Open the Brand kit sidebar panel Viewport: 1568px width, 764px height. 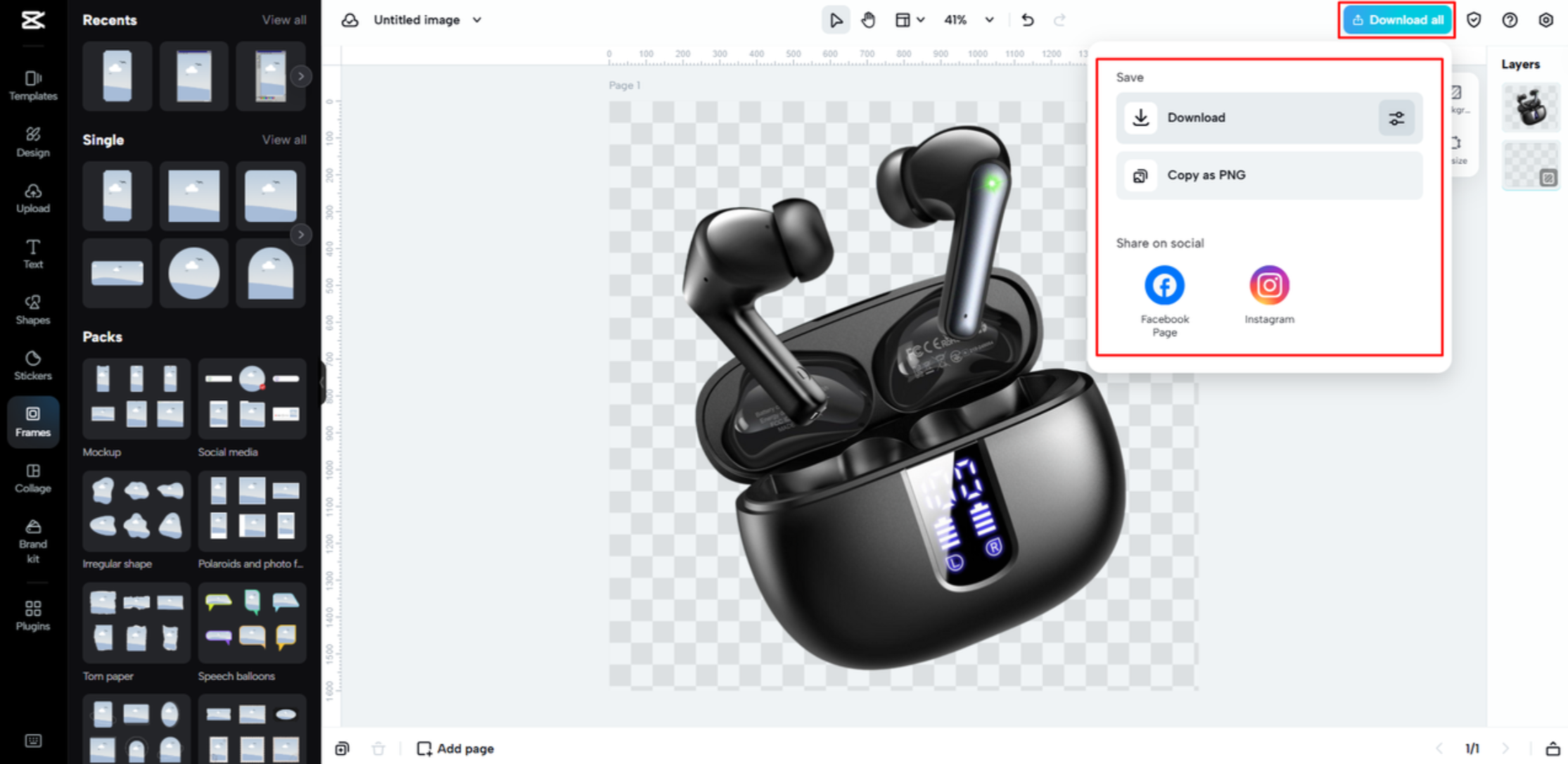tap(33, 541)
